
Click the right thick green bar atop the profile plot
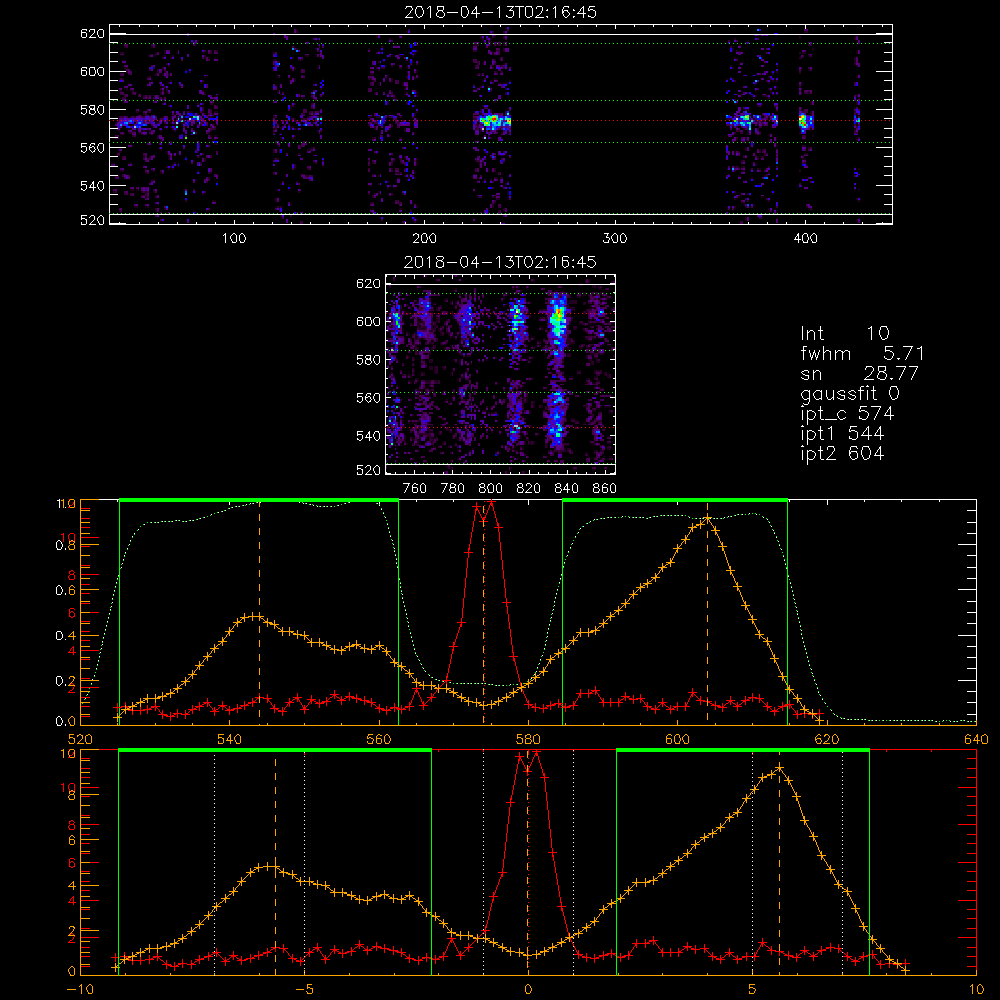pyautogui.click(x=675, y=501)
